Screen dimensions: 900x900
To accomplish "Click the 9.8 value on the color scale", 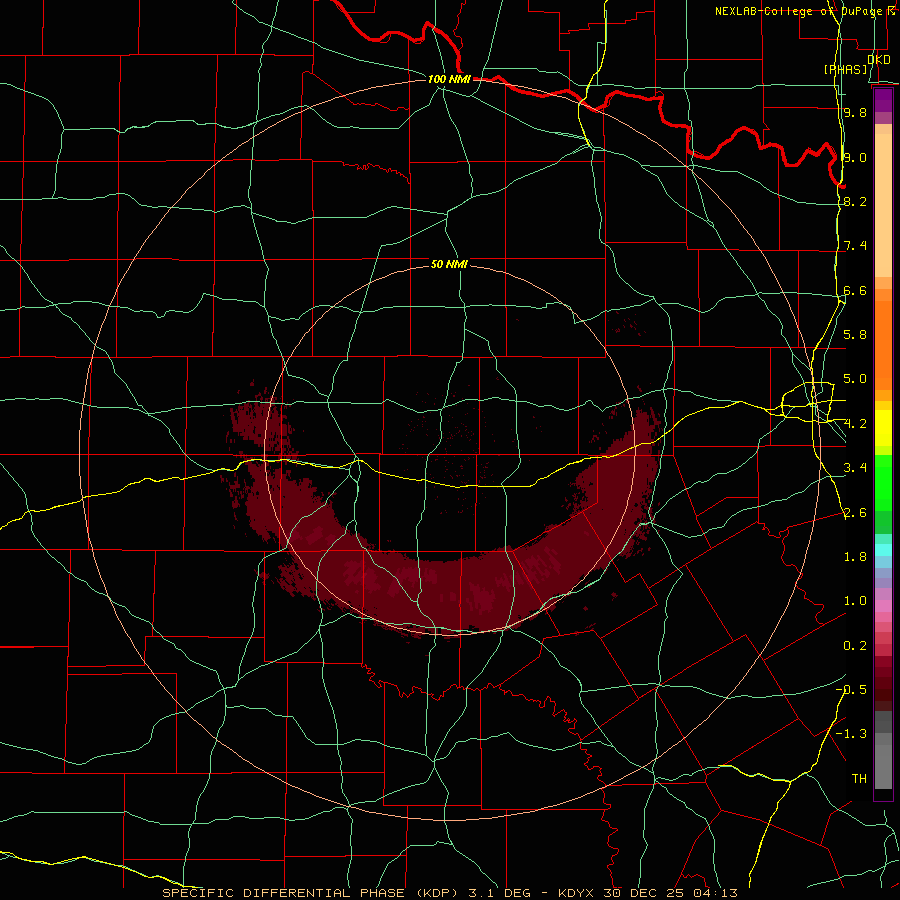I will tap(855, 112).
